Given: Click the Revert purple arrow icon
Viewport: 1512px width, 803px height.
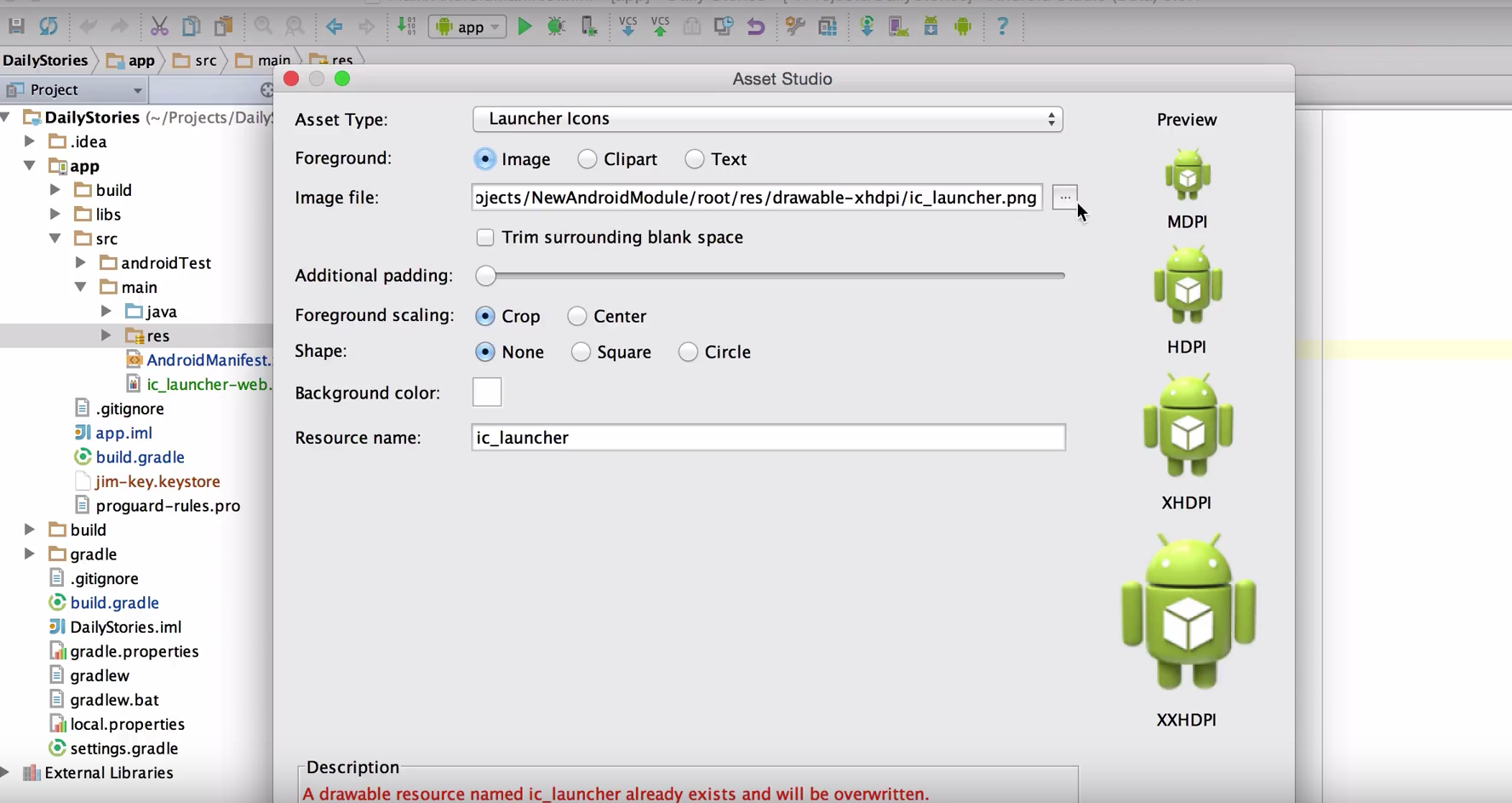Looking at the screenshot, I should (755, 26).
